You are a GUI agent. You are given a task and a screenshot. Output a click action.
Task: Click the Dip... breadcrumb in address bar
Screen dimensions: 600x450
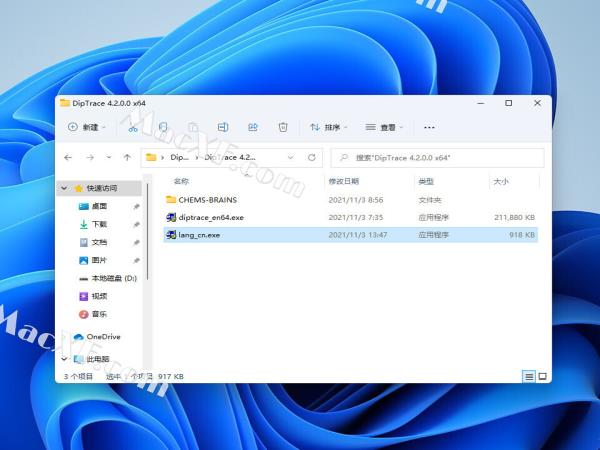tap(179, 157)
